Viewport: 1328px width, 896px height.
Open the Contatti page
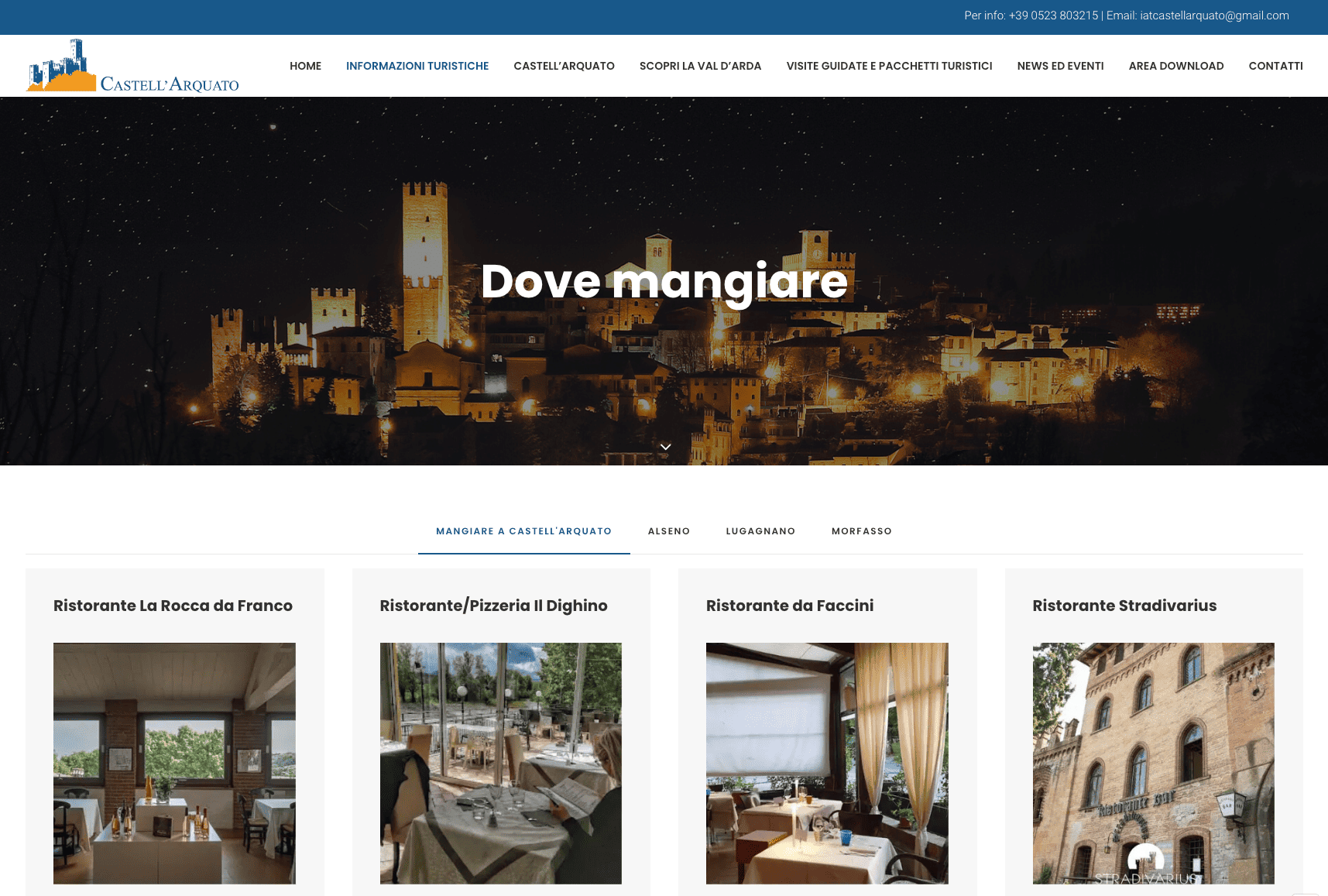pyautogui.click(x=1275, y=66)
